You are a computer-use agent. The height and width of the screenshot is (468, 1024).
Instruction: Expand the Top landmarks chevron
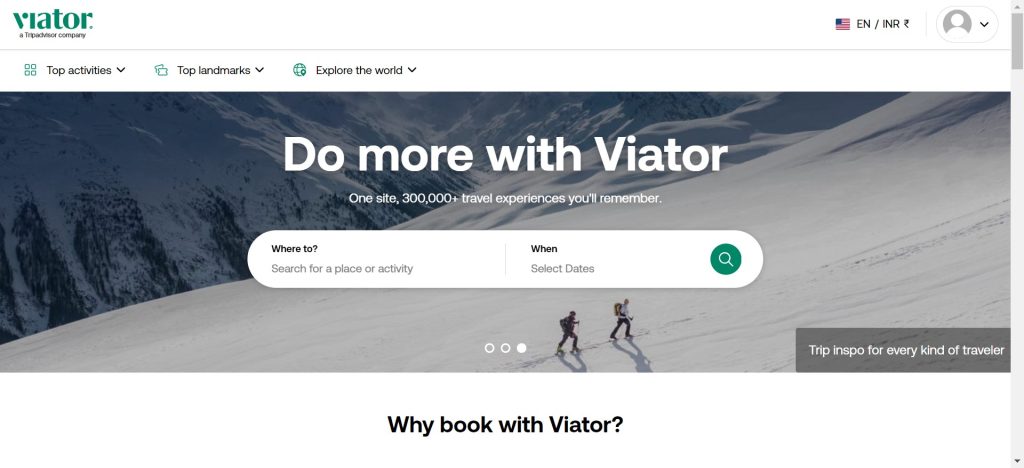tap(259, 70)
